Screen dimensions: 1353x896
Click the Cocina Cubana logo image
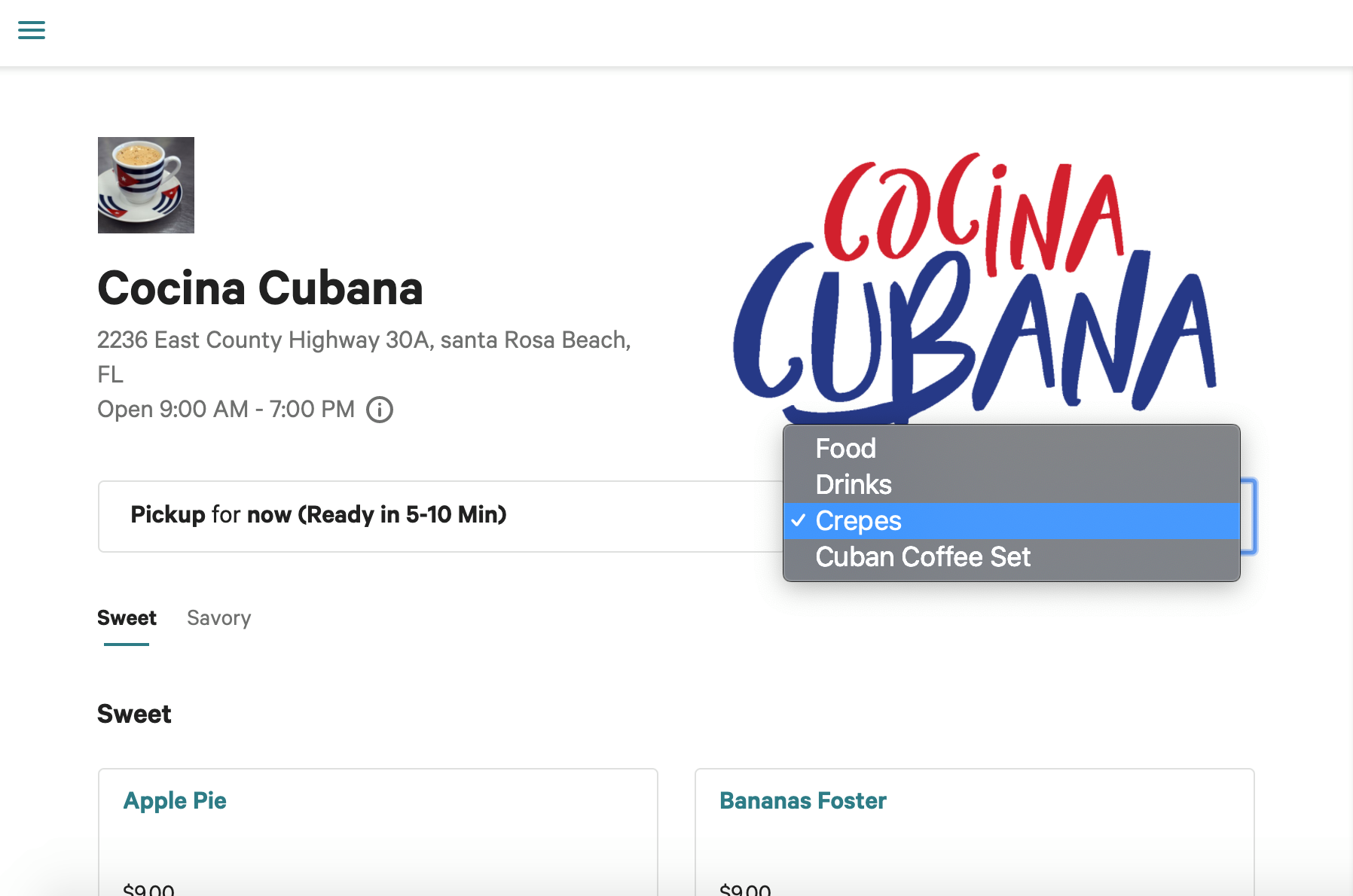975,286
